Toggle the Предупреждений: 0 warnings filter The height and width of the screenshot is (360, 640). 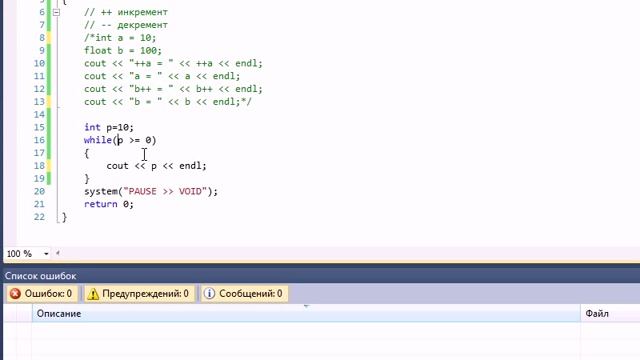click(140, 293)
